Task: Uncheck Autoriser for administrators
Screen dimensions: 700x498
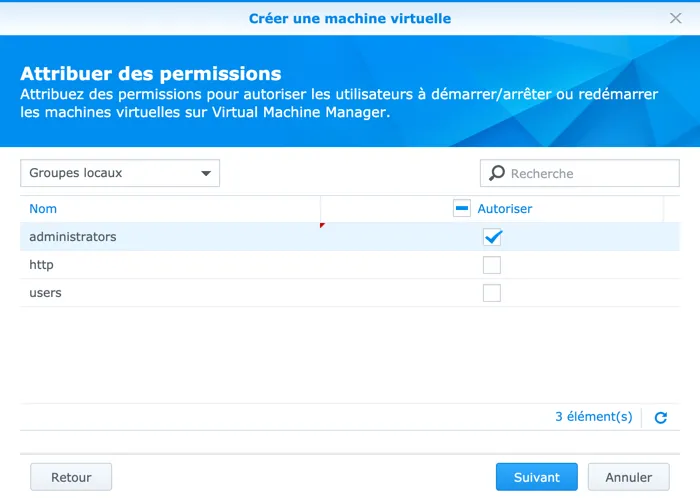Action: 492,237
